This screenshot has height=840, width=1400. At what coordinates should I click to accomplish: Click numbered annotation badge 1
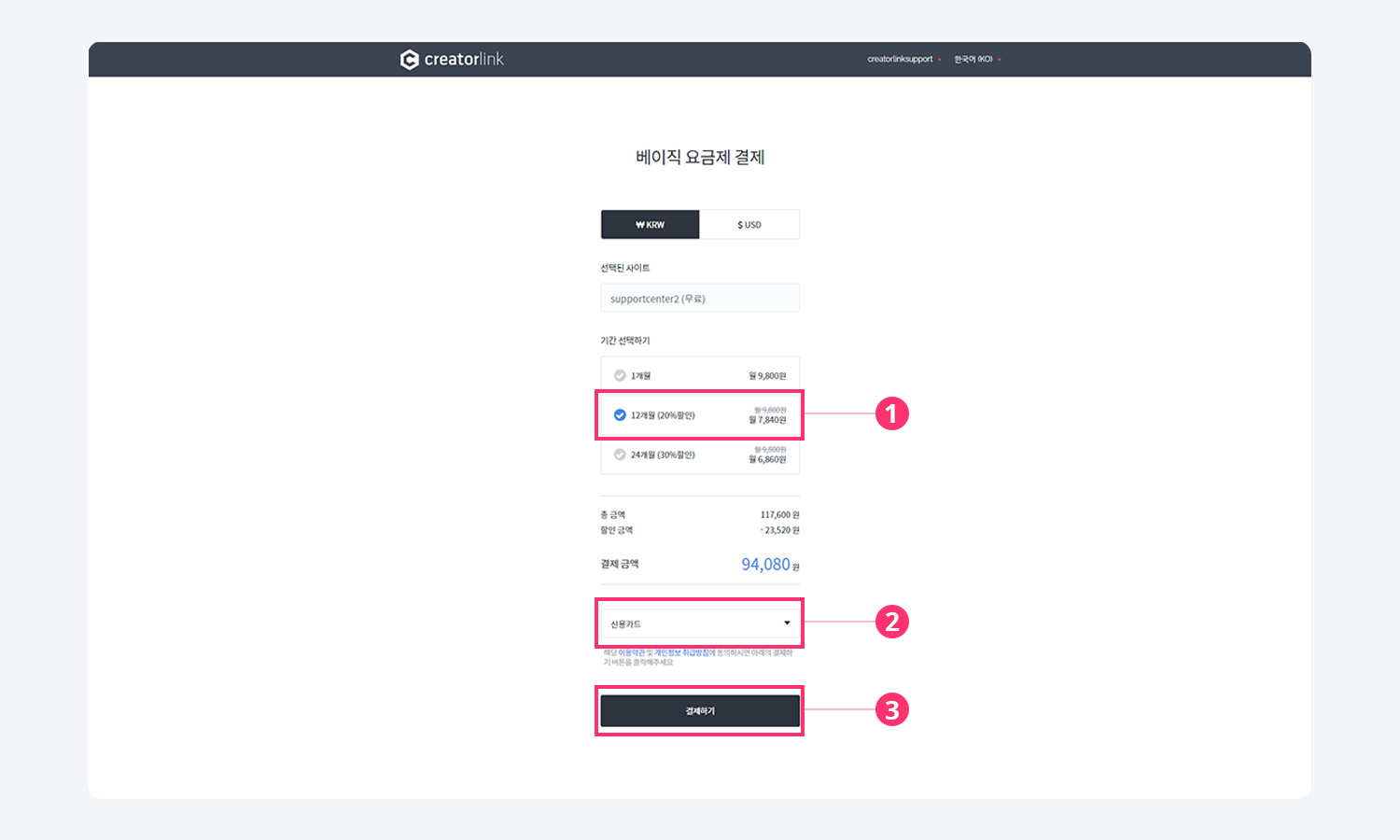pos(891,413)
